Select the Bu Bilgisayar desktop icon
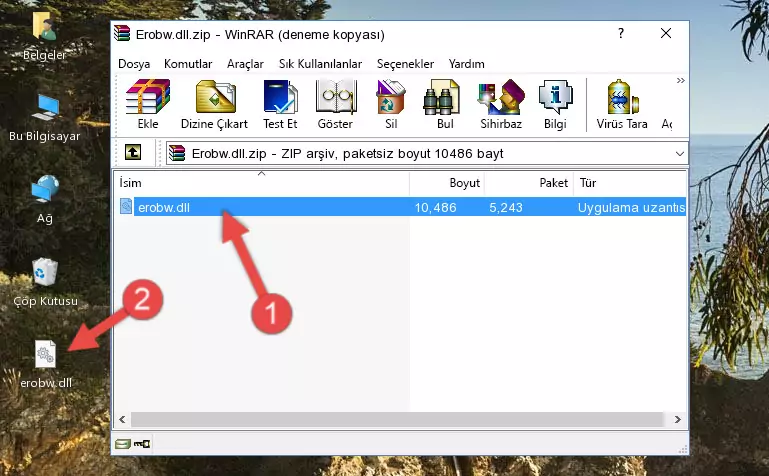This screenshot has height=476, width=769. pyautogui.click(x=45, y=118)
